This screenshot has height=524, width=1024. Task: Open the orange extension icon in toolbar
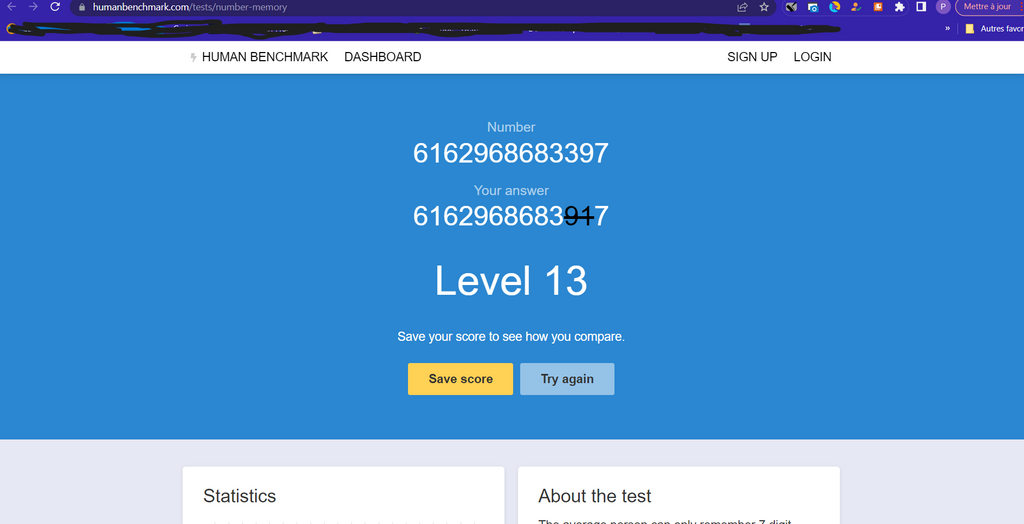877,7
